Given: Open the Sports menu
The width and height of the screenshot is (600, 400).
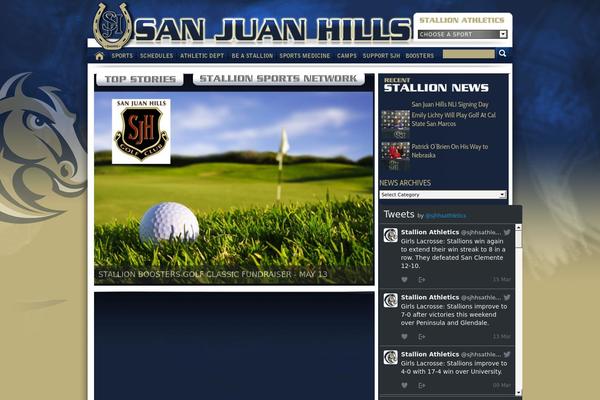Looking at the screenshot, I should 122,56.
